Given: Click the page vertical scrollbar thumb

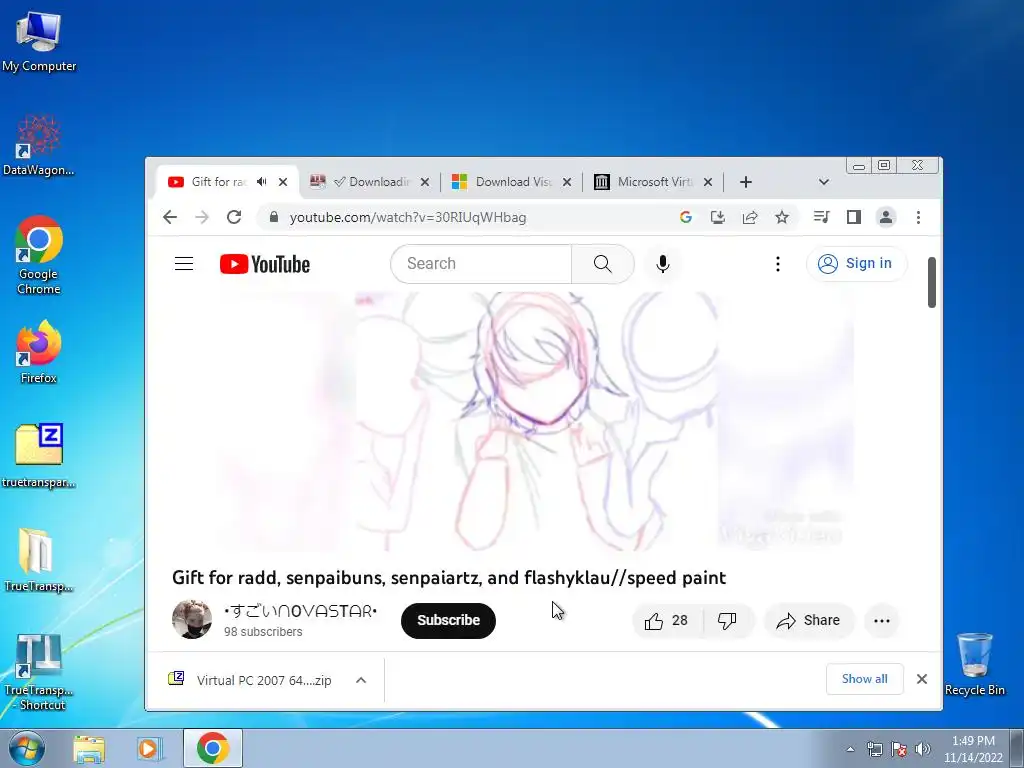Looking at the screenshot, I should coord(931,282).
